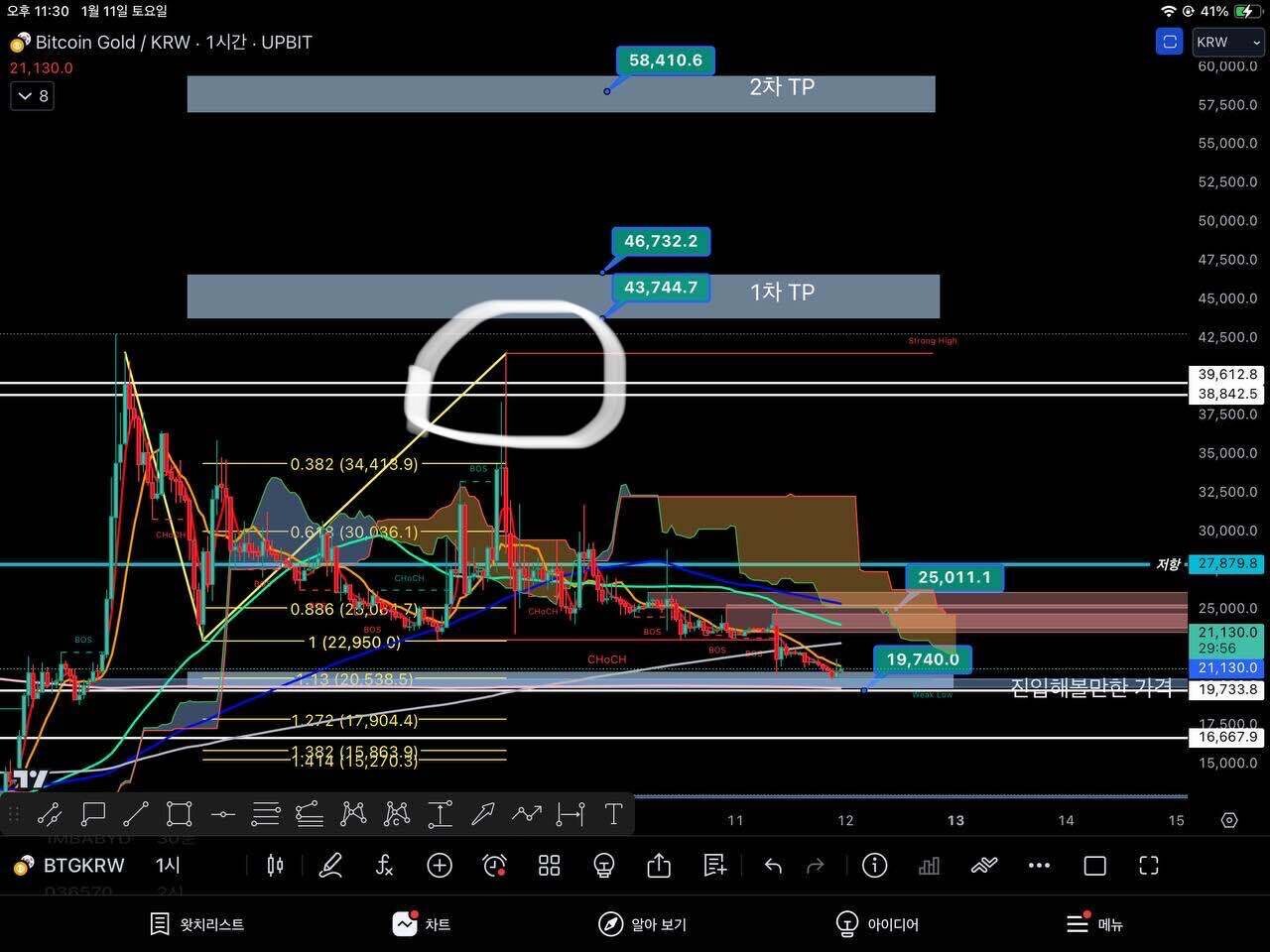Create a price alert with alarm icon
Screen dimensions: 1270x952
click(x=494, y=866)
